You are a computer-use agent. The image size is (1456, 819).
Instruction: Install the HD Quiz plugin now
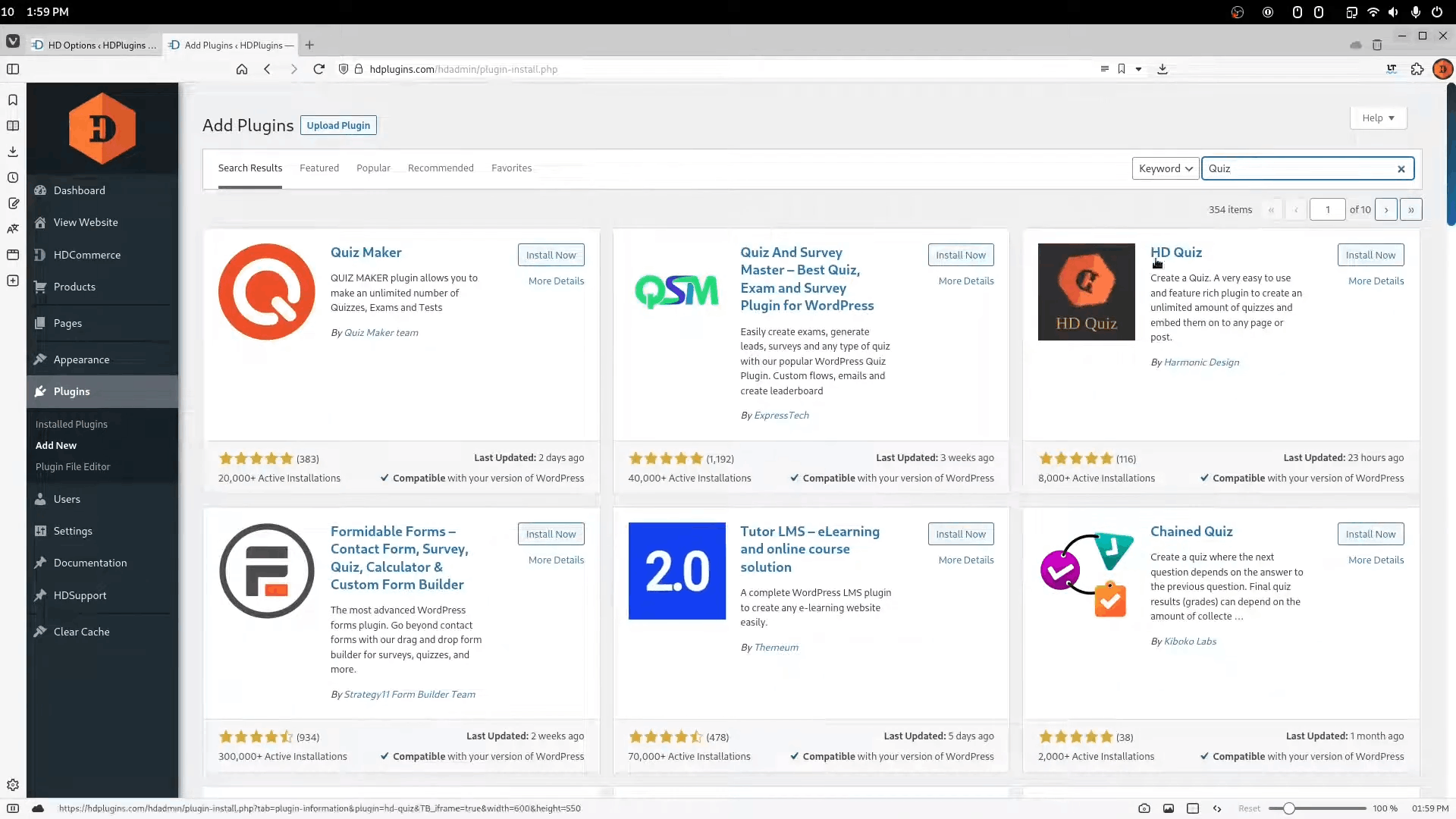pos(1370,255)
